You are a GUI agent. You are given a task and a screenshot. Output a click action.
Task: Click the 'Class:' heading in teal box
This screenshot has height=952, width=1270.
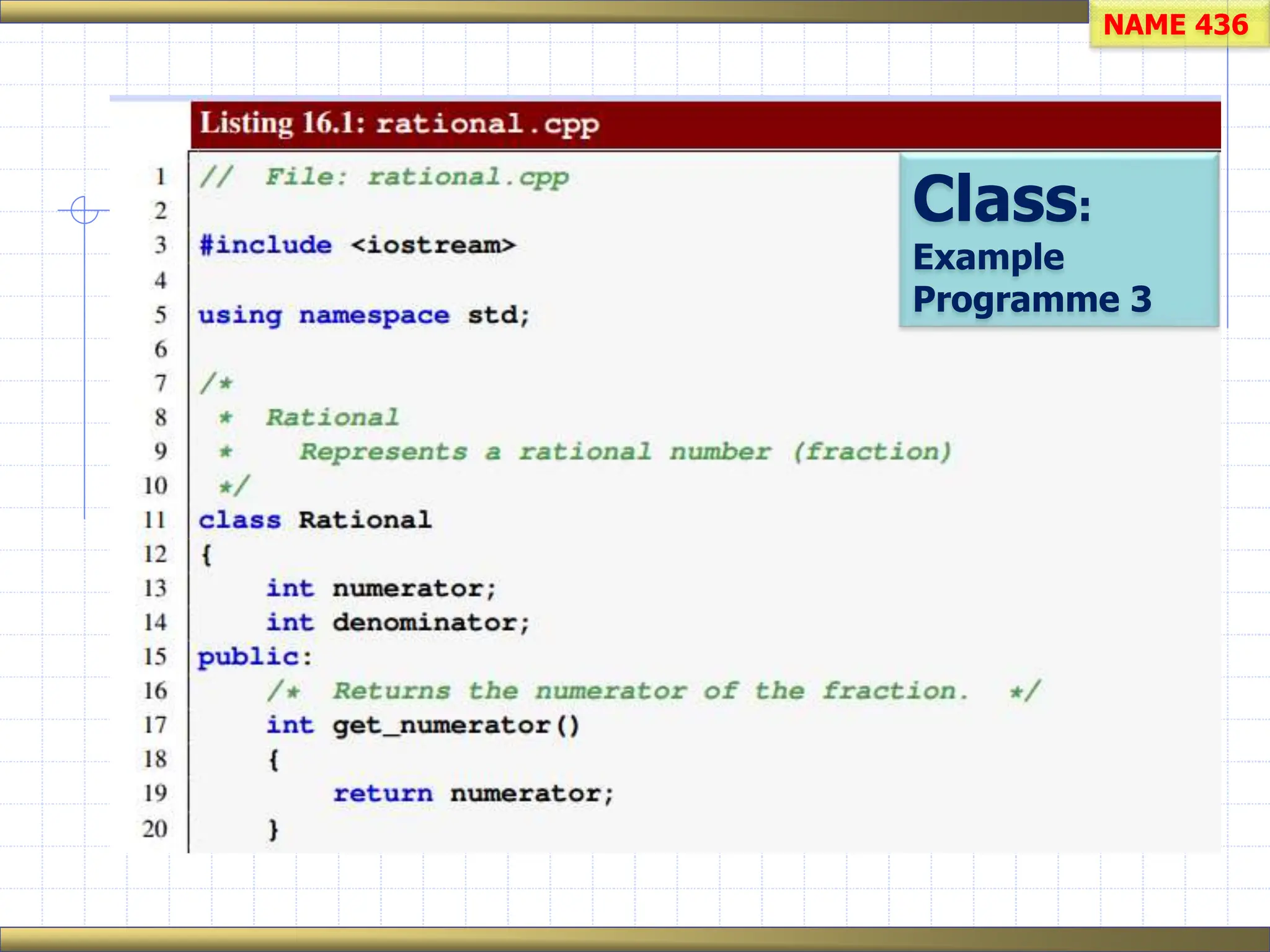coord(1001,198)
